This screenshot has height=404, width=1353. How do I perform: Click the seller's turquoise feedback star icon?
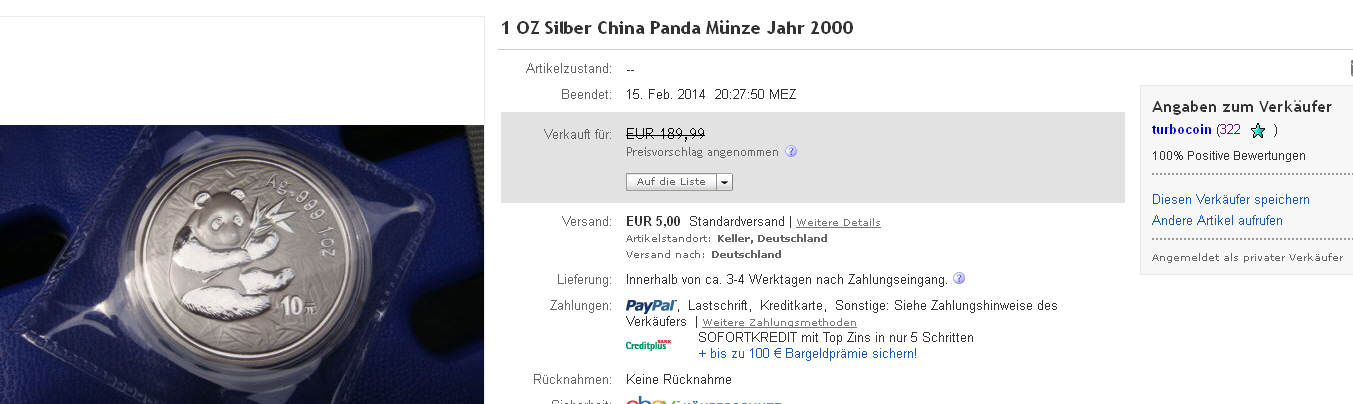tap(1258, 130)
